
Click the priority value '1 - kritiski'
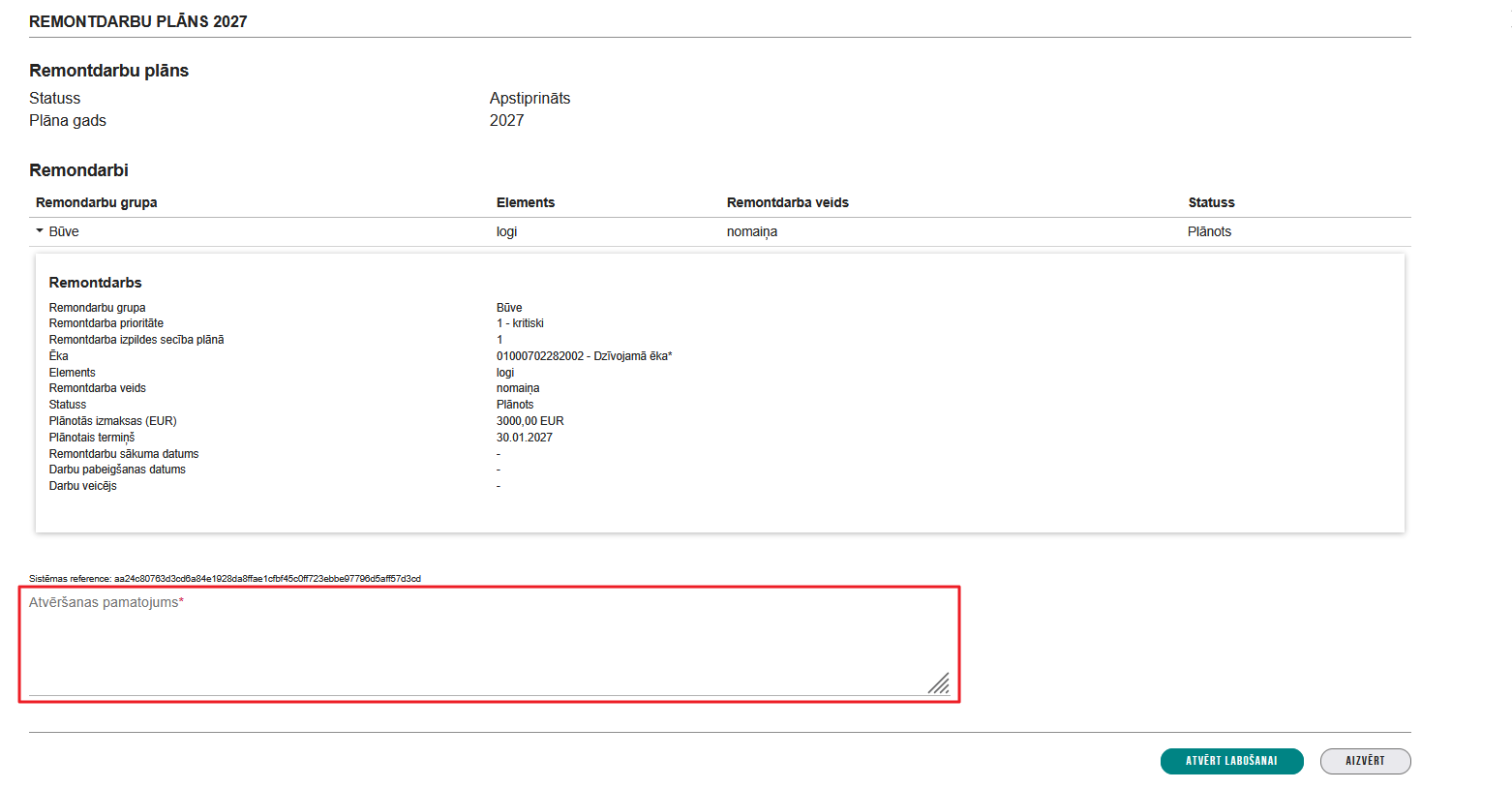(x=520, y=323)
